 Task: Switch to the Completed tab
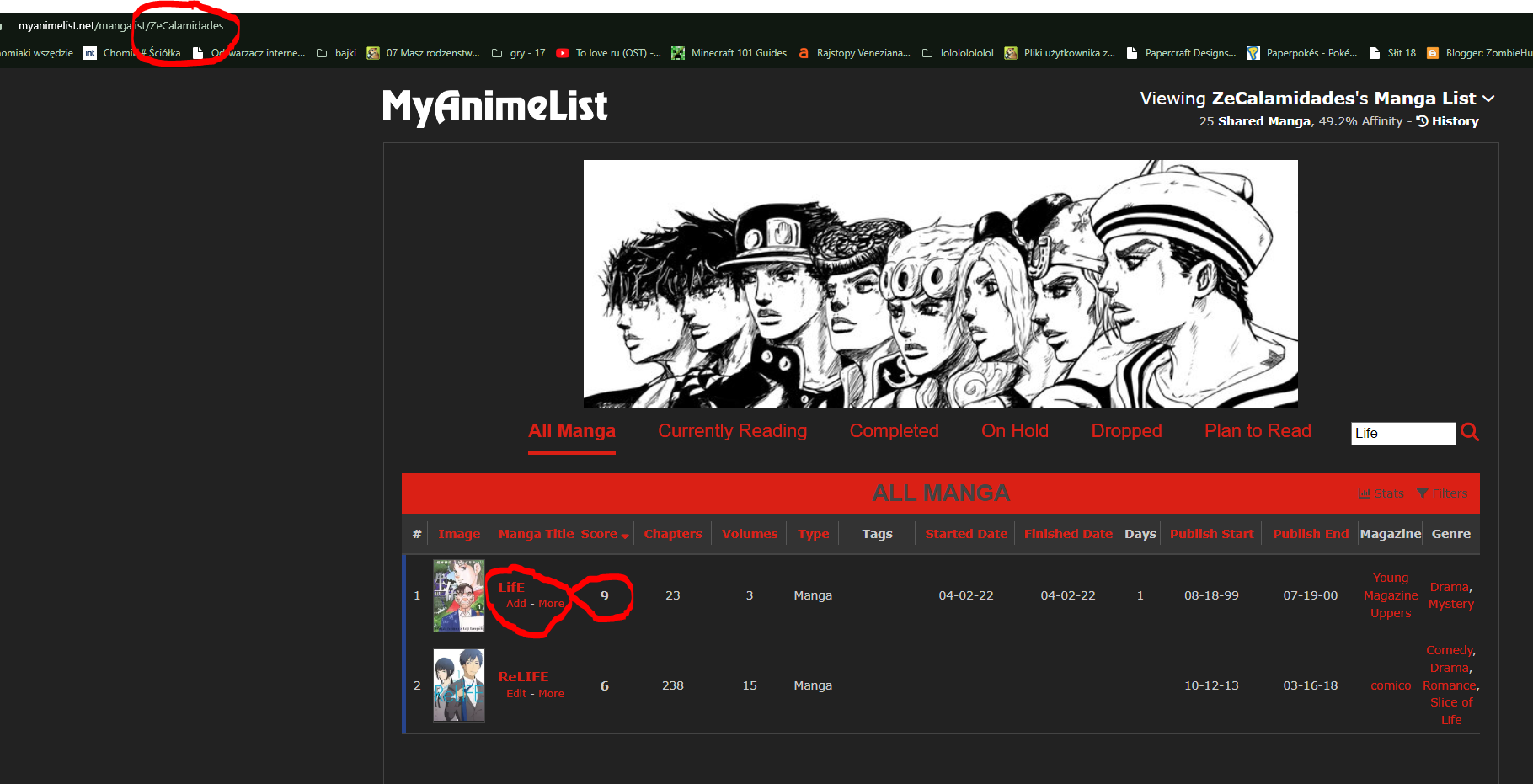click(x=894, y=431)
